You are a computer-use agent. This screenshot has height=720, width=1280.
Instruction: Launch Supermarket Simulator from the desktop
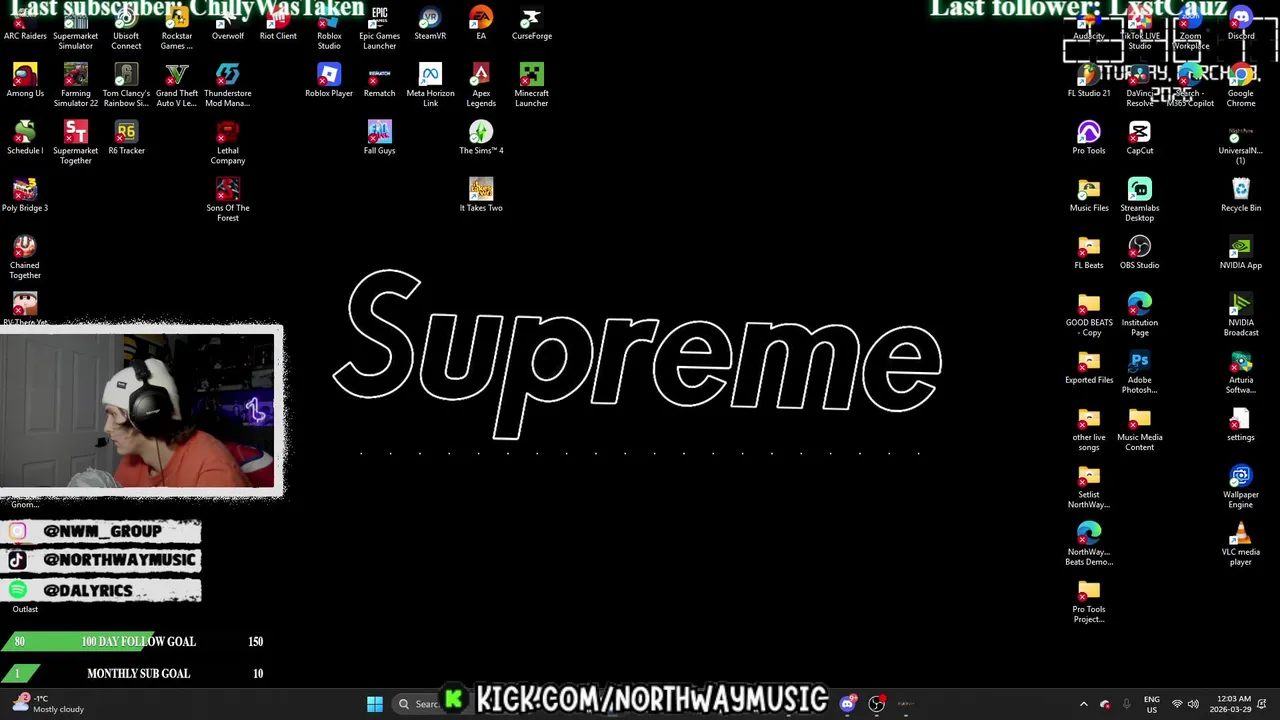76,29
